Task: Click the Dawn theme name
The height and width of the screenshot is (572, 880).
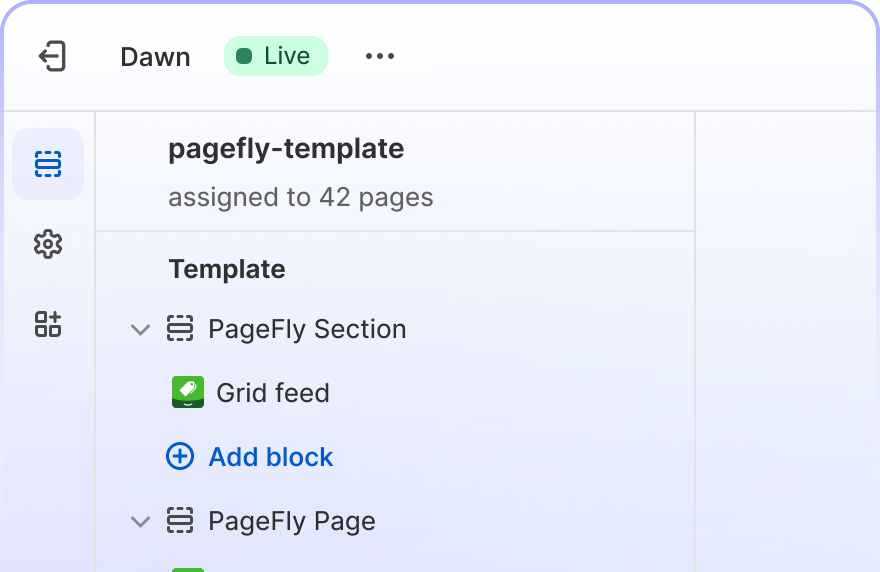Action: tap(155, 57)
